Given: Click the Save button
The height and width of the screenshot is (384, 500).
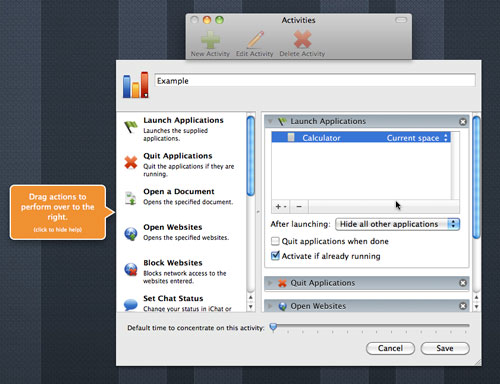Looking at the screenshot, I should 445,348.
